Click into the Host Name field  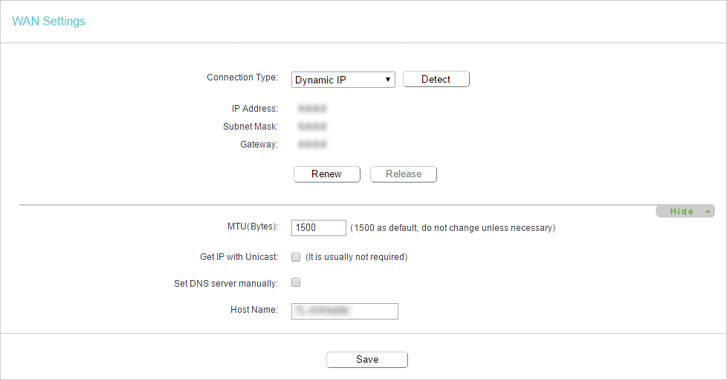pyautogui.click(x=344, y=311)
